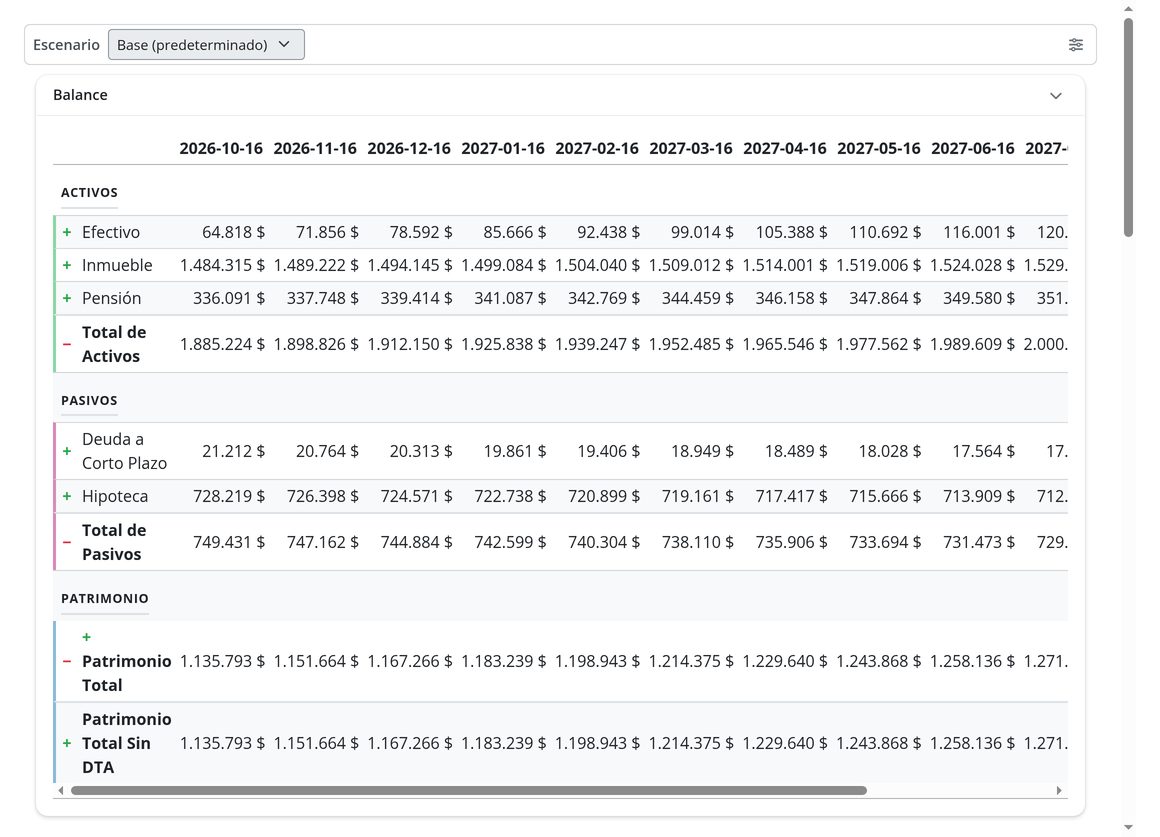1160x837 pixels.
Task: Click the 2027-04-16 column header
Action: (785, 149)
